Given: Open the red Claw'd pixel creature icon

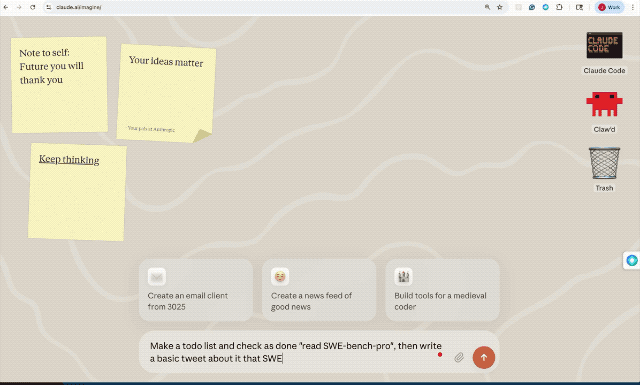Looking at the screenshot, I should click(x=604, y=104).
